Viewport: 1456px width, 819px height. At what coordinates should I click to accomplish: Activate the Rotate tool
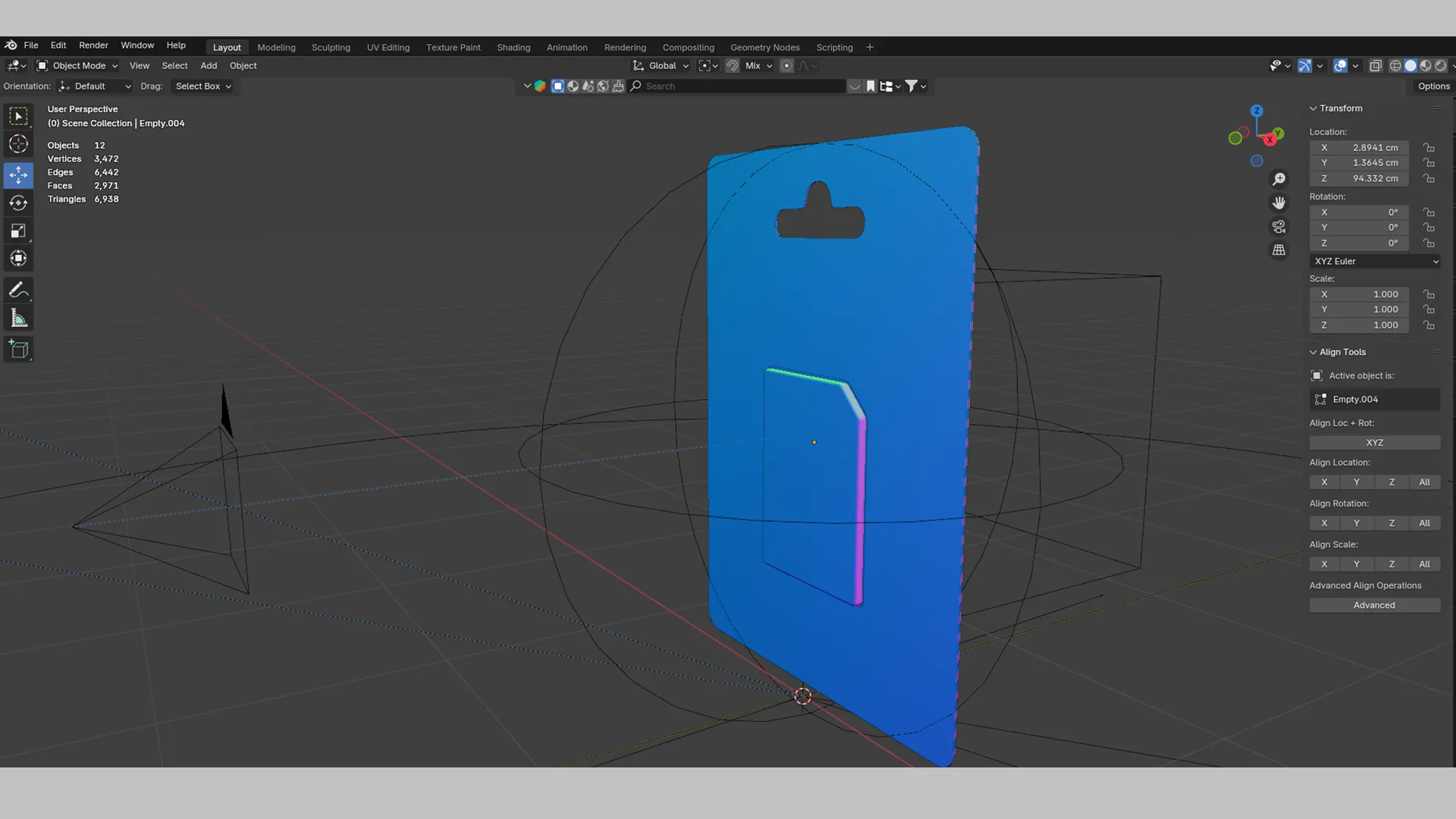point(18,202)
